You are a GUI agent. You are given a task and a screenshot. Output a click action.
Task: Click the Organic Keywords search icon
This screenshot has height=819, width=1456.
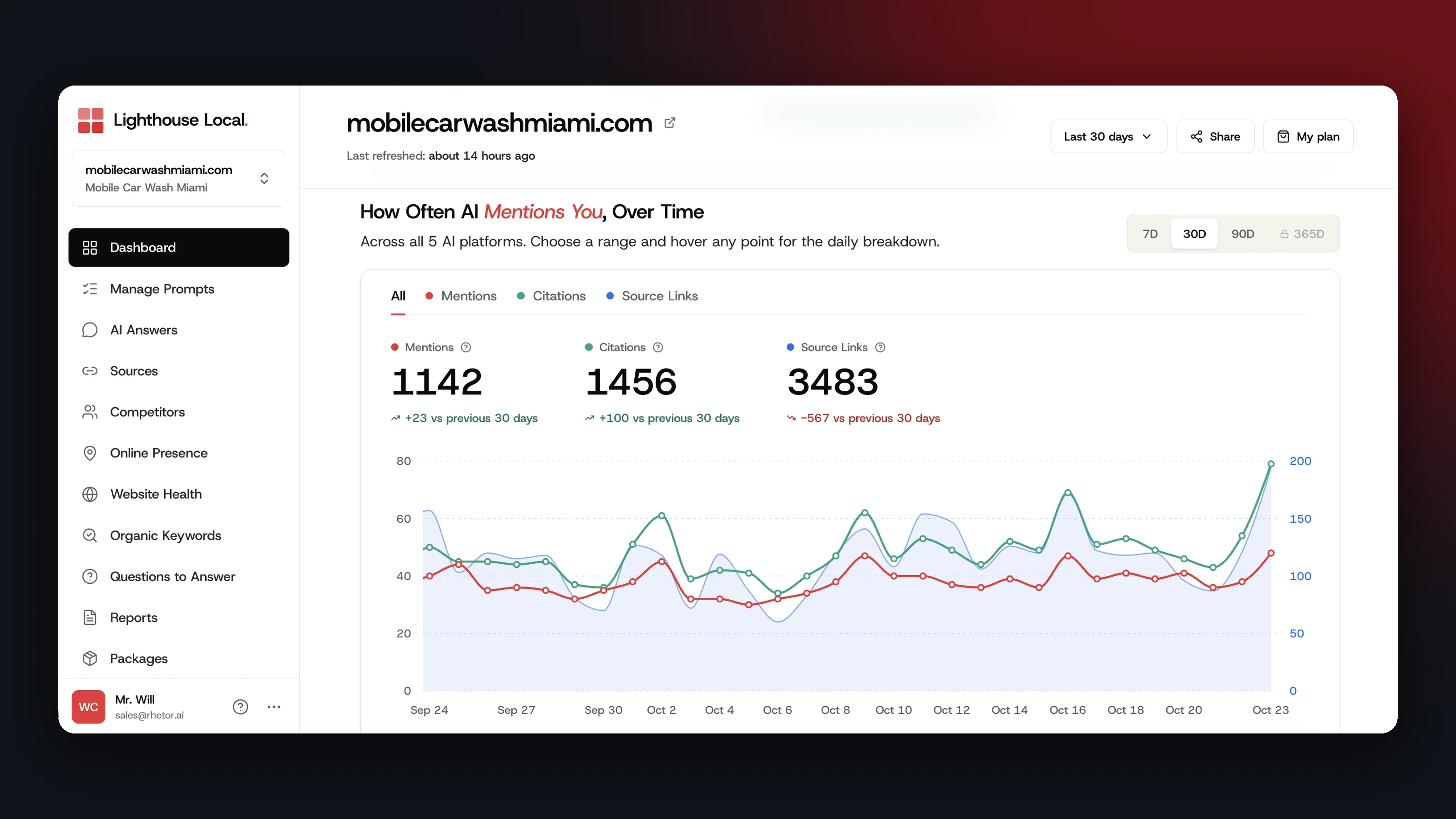pyautogui.click(x=90, y=535)
